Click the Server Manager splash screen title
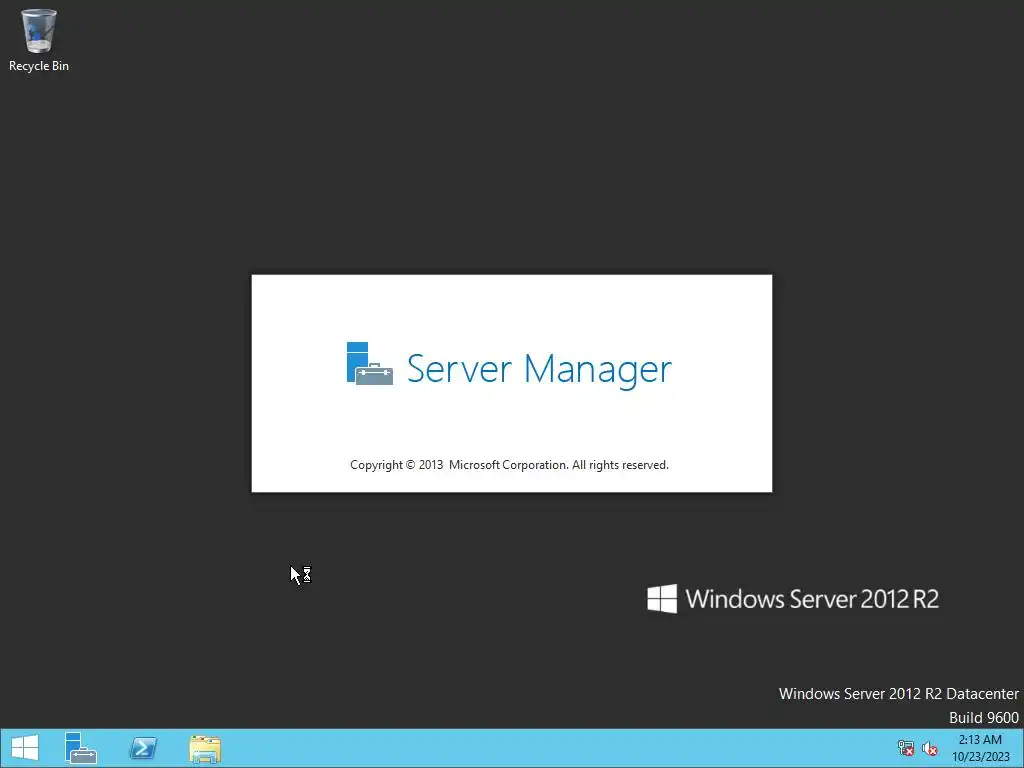This screenshot has width=1024, height=768. pos(539,369)
